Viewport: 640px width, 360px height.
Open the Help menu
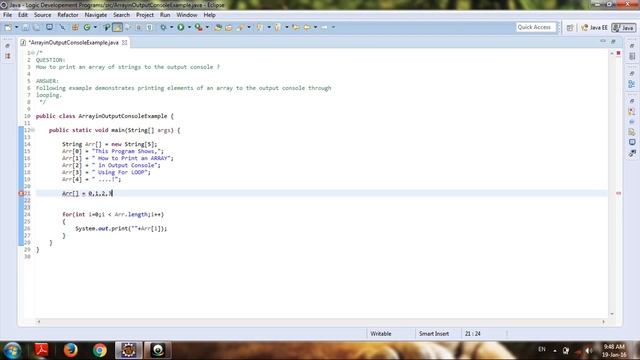[x=209, y=15]
